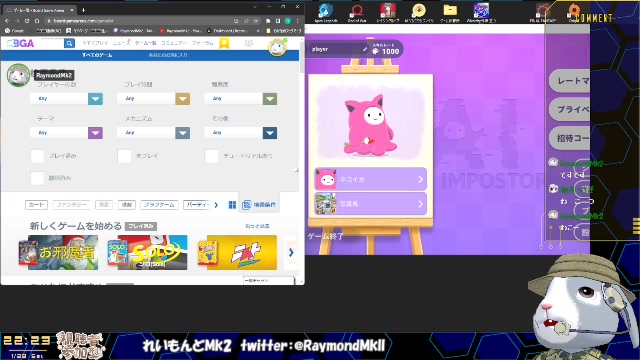
Task: Open the yellow folder desktop icon
Action: coord(450,13)
